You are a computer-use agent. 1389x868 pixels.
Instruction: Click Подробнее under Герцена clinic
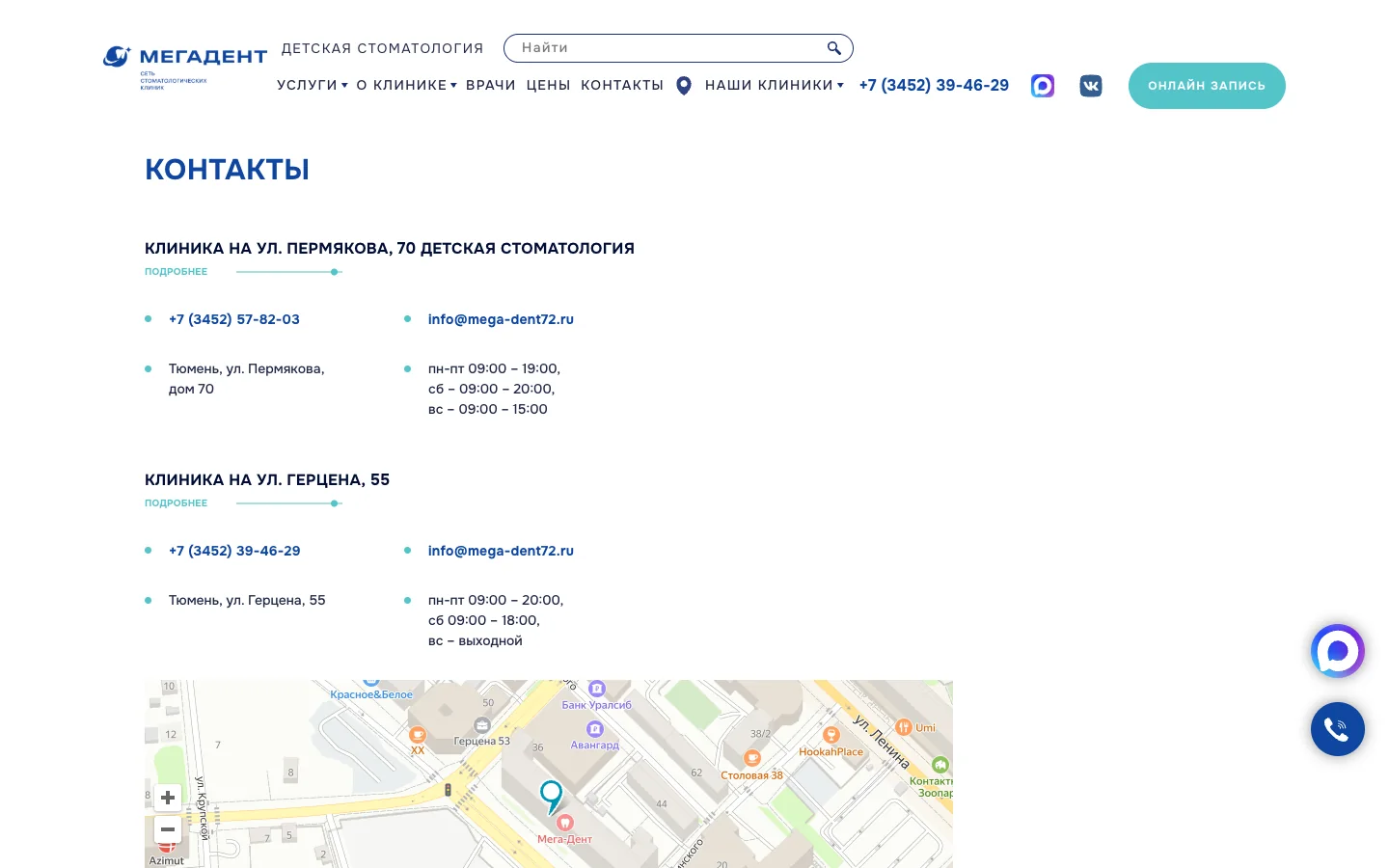[177, 503]
